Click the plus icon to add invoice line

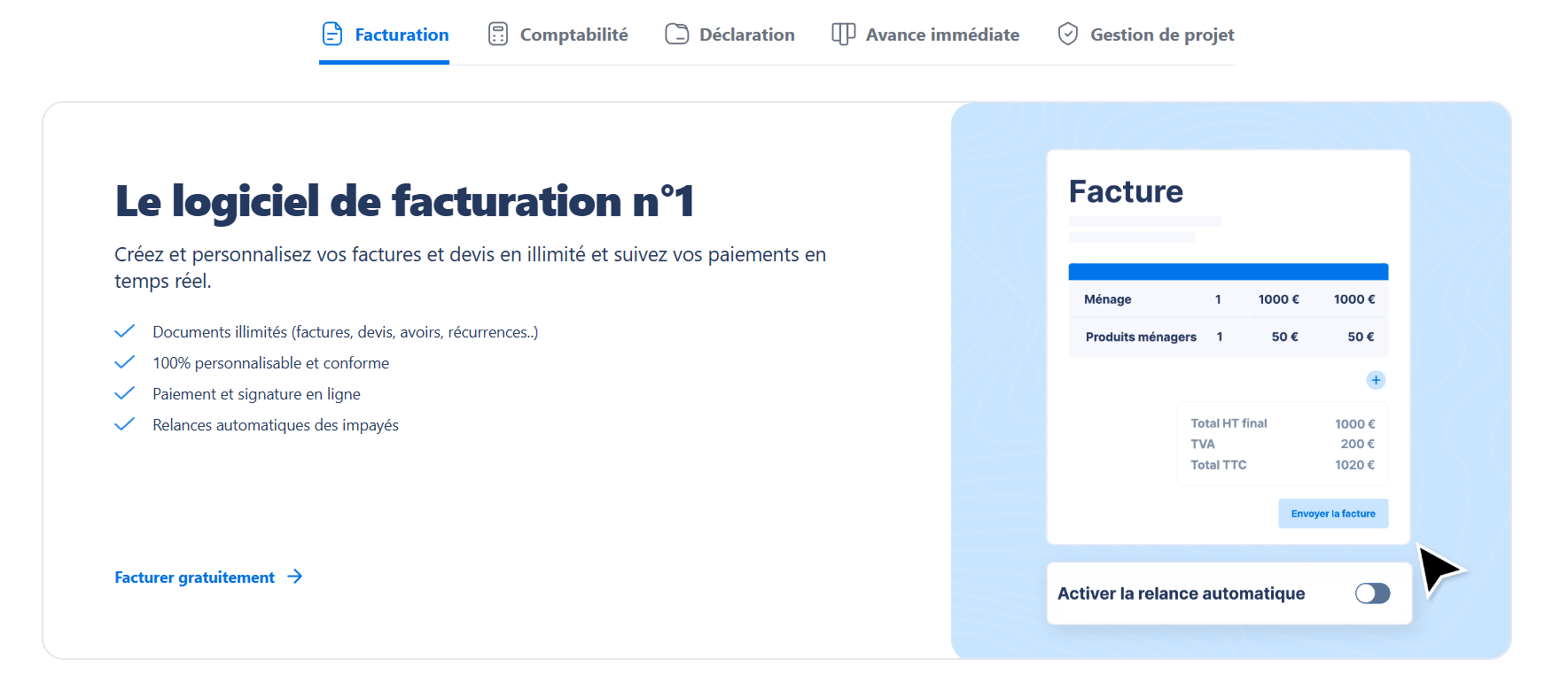[x=1376, y=380]
